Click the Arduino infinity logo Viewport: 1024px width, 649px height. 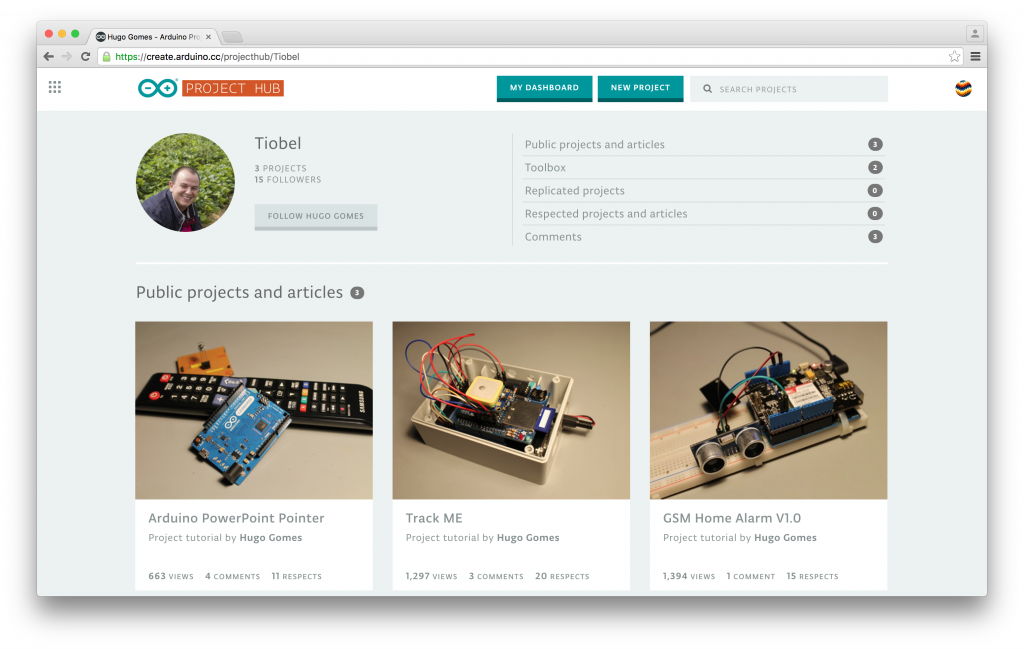point(157,88)
